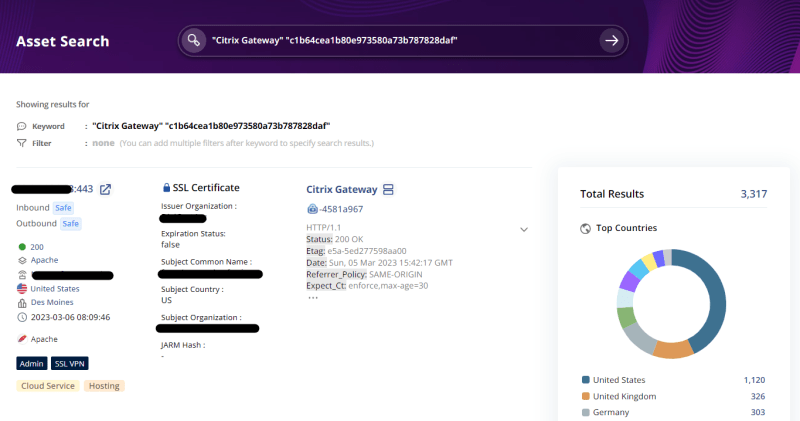800x421 pixels.
Task: Click the favicon hash icon before -4581a967
Action: [x=312, y=209]
